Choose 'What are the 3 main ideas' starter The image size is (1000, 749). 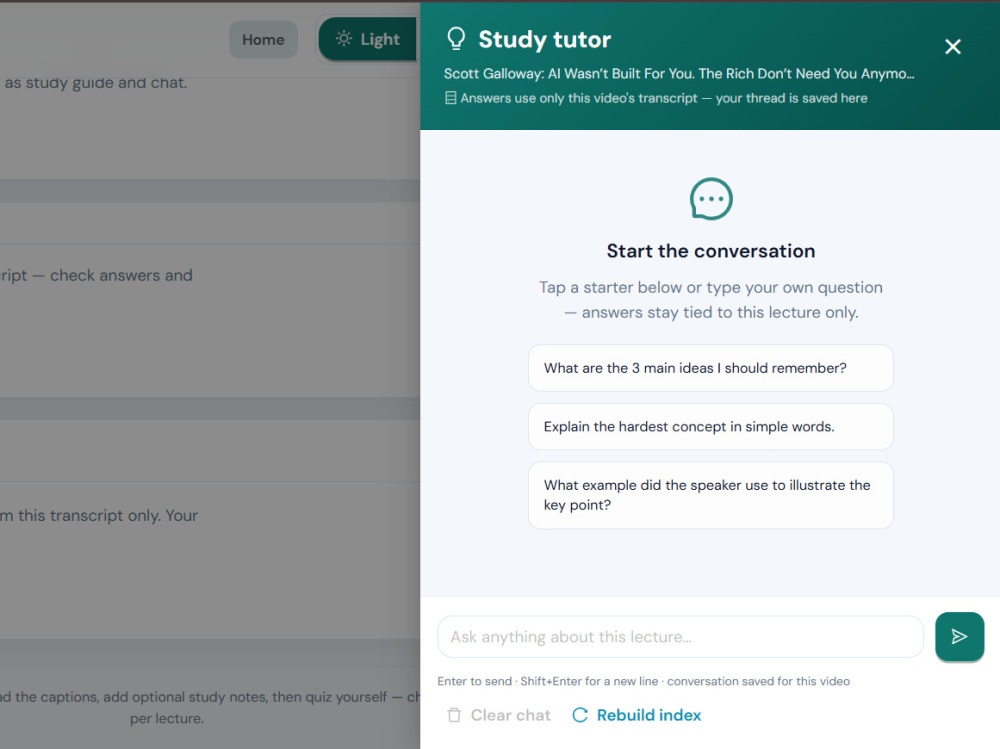pos(710,368)
